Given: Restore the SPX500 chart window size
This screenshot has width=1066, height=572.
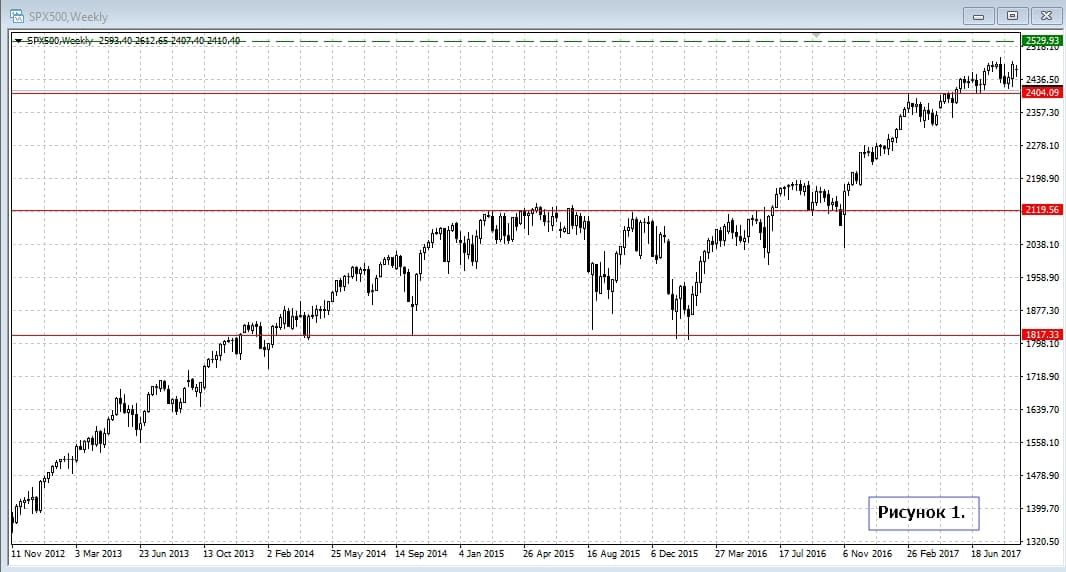Looking at the screenshot, I should pos(1012,16).
